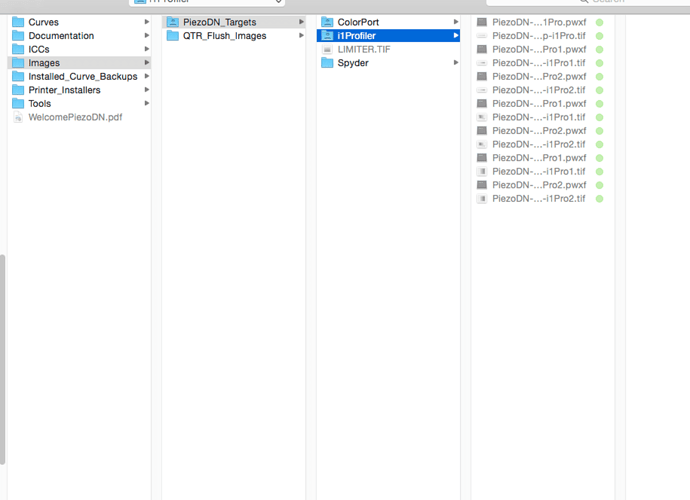Image resolution: width=690 pixels, height=500 pixels.
Task: Click green tag dot beside PiezoDN-...1Pro.pwxf
Action: click(599, 22)
